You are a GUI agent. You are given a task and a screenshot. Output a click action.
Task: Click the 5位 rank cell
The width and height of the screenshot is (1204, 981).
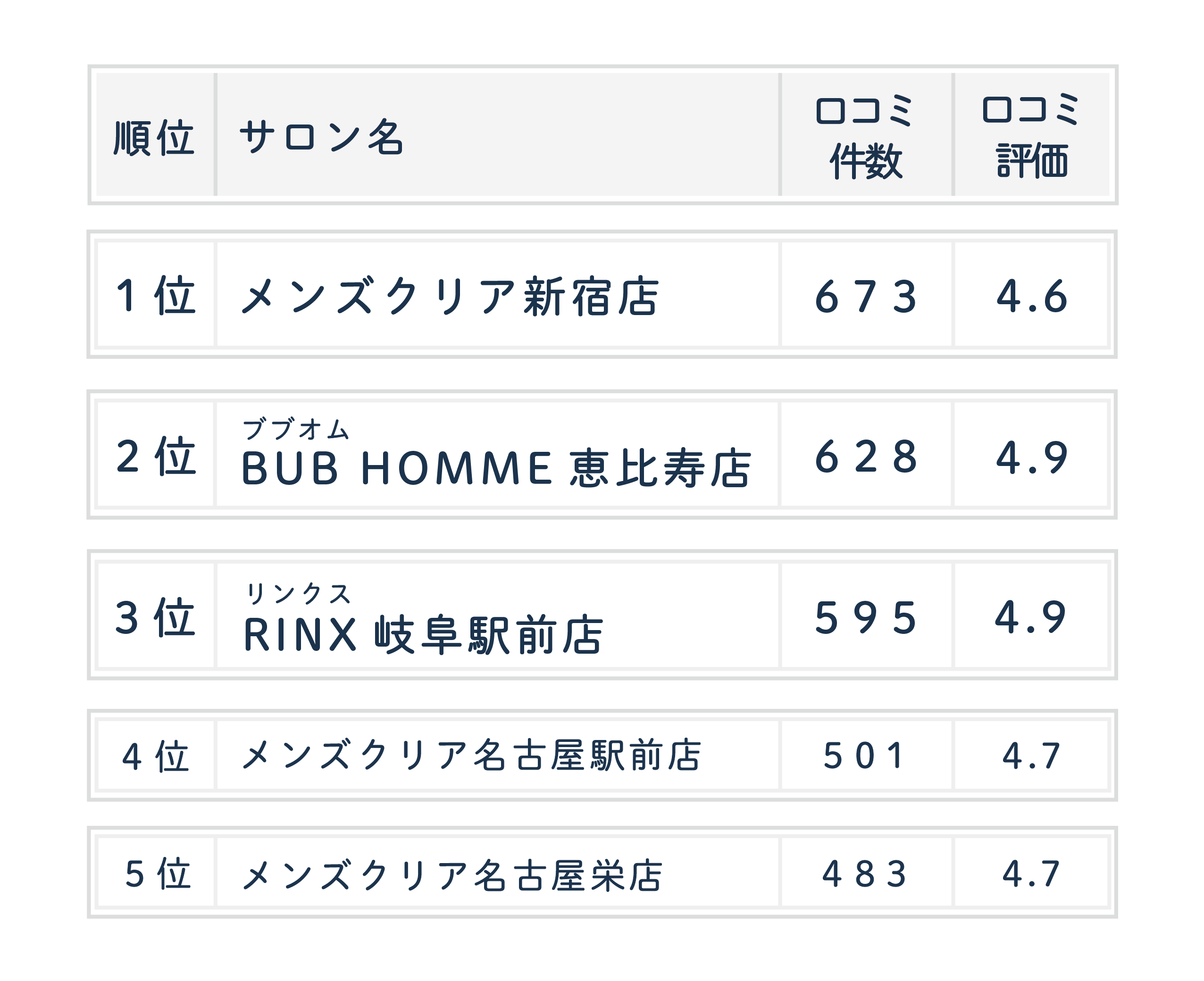(x=157, y=873)
